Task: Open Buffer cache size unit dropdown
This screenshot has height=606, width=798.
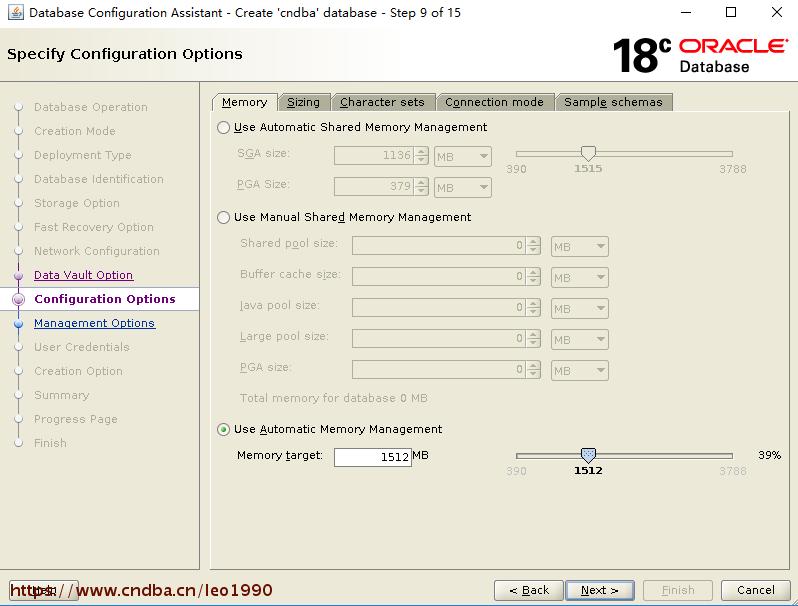Action: point(580,278)
